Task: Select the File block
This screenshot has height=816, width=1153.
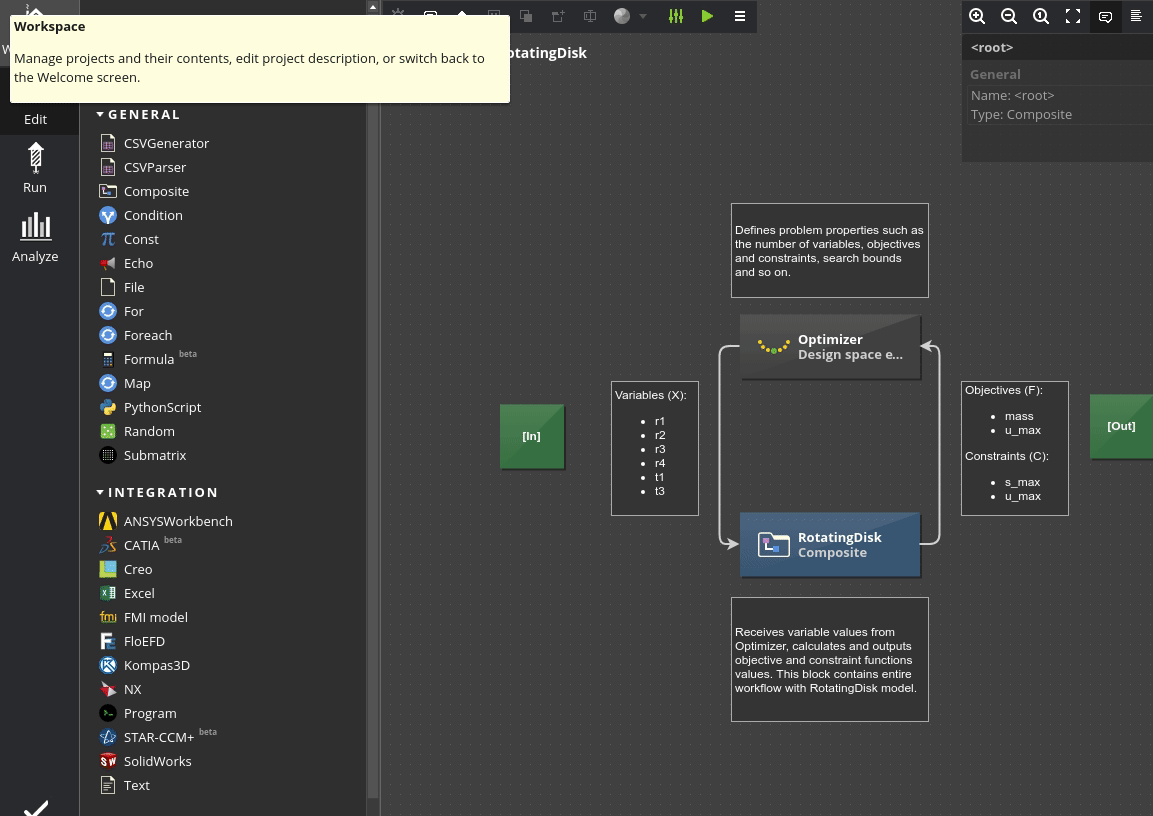Action: pyautogui.click(x=122, y=287)
